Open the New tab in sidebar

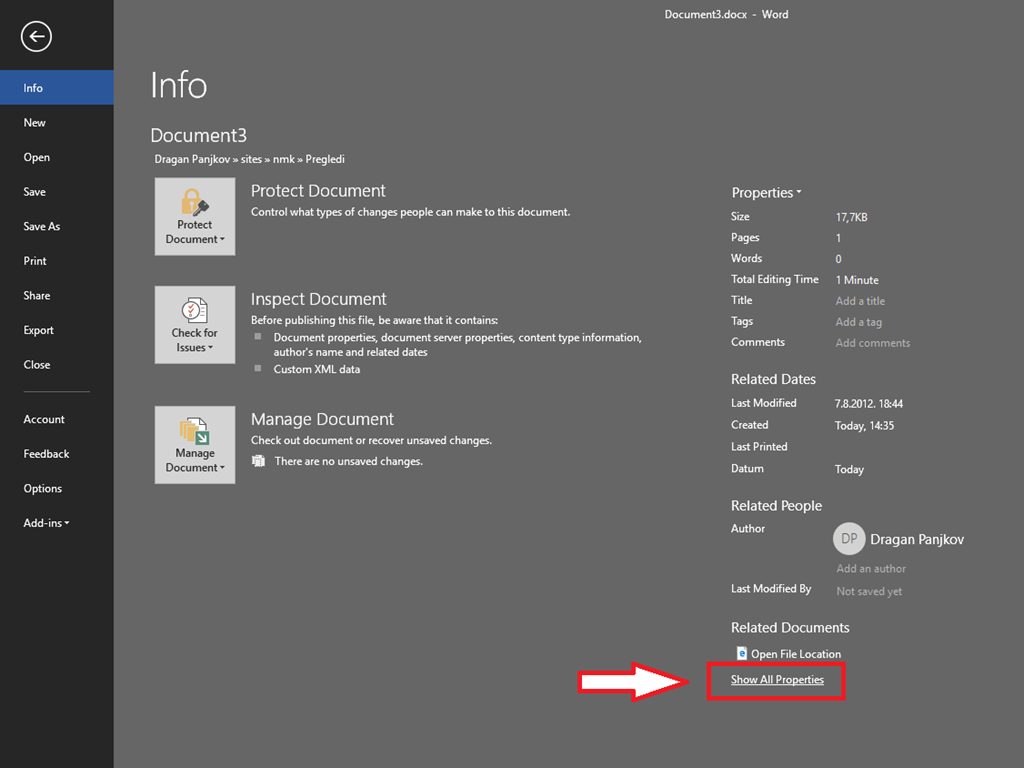click(x=35, y=123)
